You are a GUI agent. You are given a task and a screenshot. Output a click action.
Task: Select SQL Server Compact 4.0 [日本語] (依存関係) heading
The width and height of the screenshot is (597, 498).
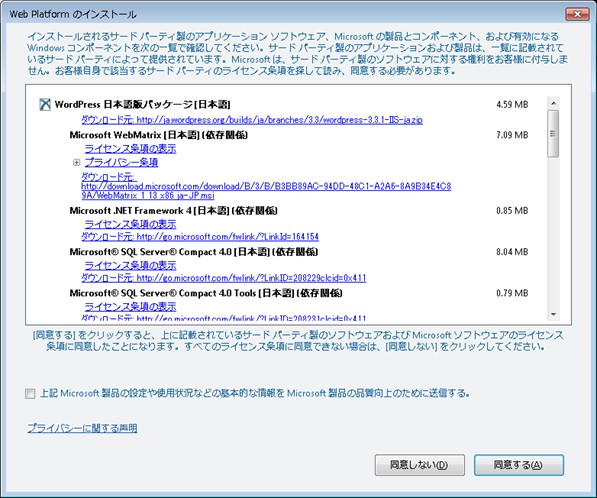[194, 252]
